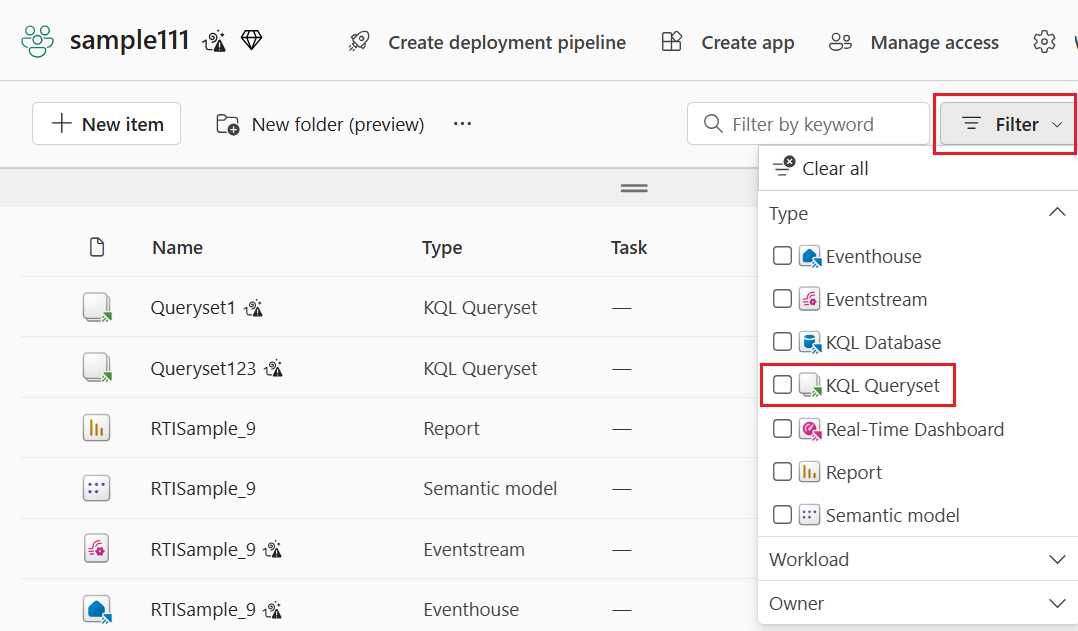Click the sensitivity label icon beside Queryset1

point(254,308)
